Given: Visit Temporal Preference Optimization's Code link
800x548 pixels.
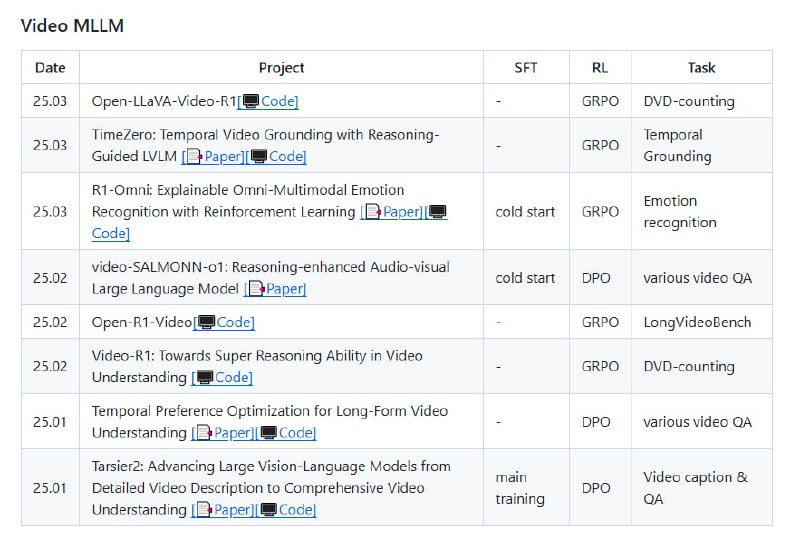Looking at the screenshot, I should [296, 433].
